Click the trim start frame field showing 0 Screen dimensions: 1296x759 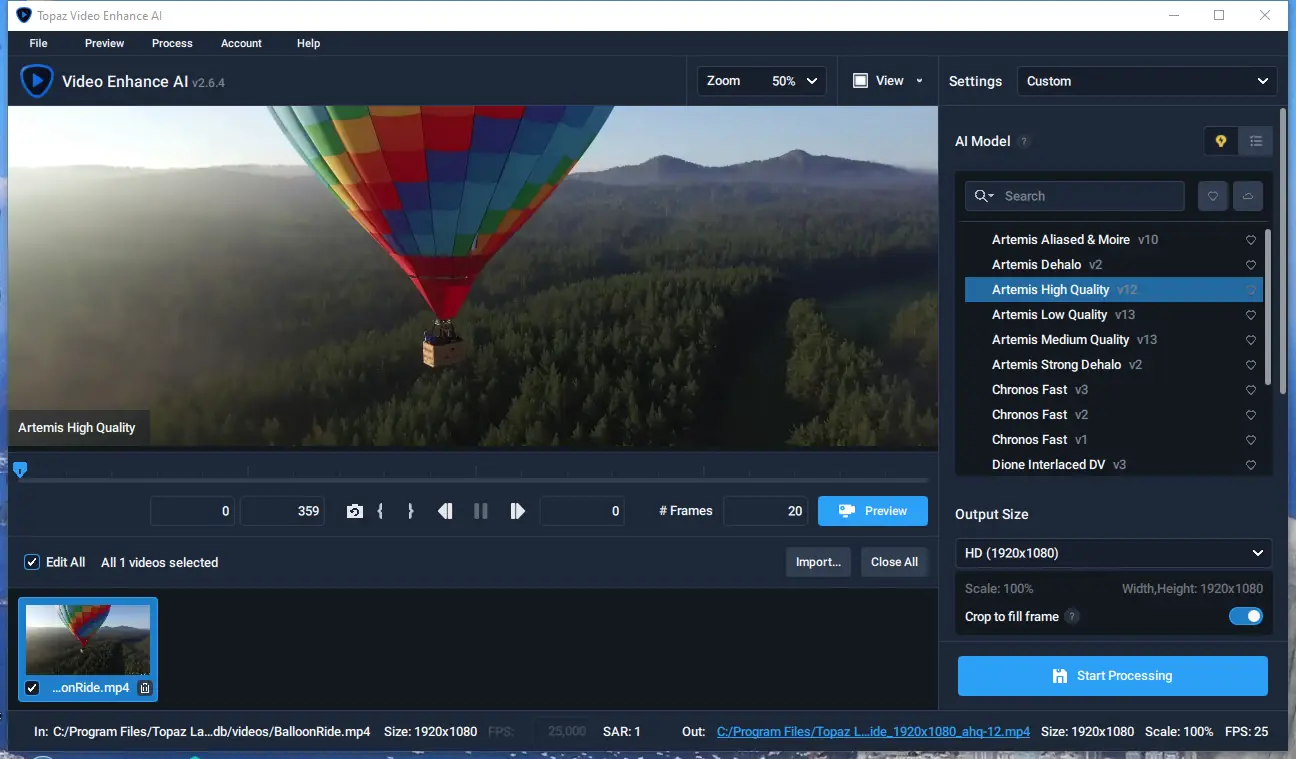tap(194, 511)
